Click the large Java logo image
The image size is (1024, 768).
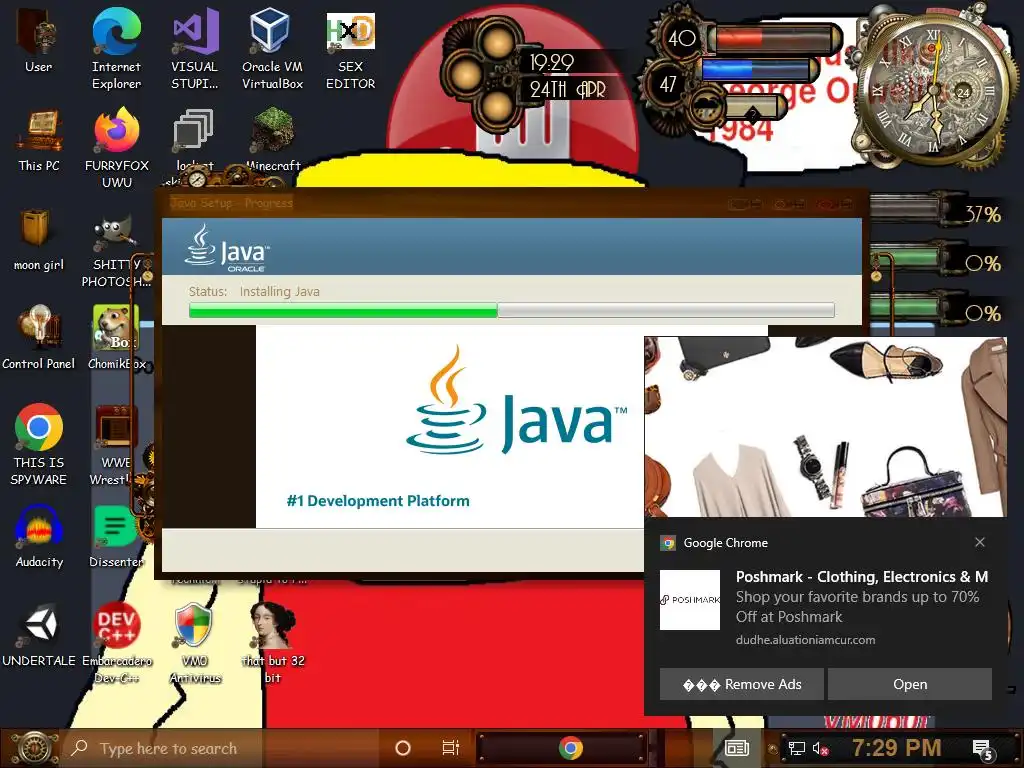(516, 400)
